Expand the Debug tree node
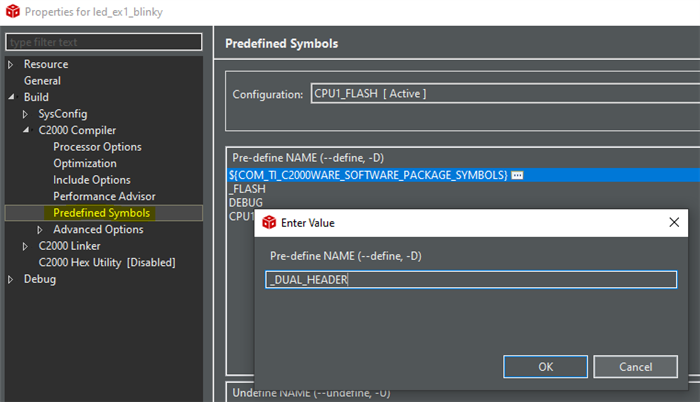The image size is (700, 402). (x=11, y=279)
